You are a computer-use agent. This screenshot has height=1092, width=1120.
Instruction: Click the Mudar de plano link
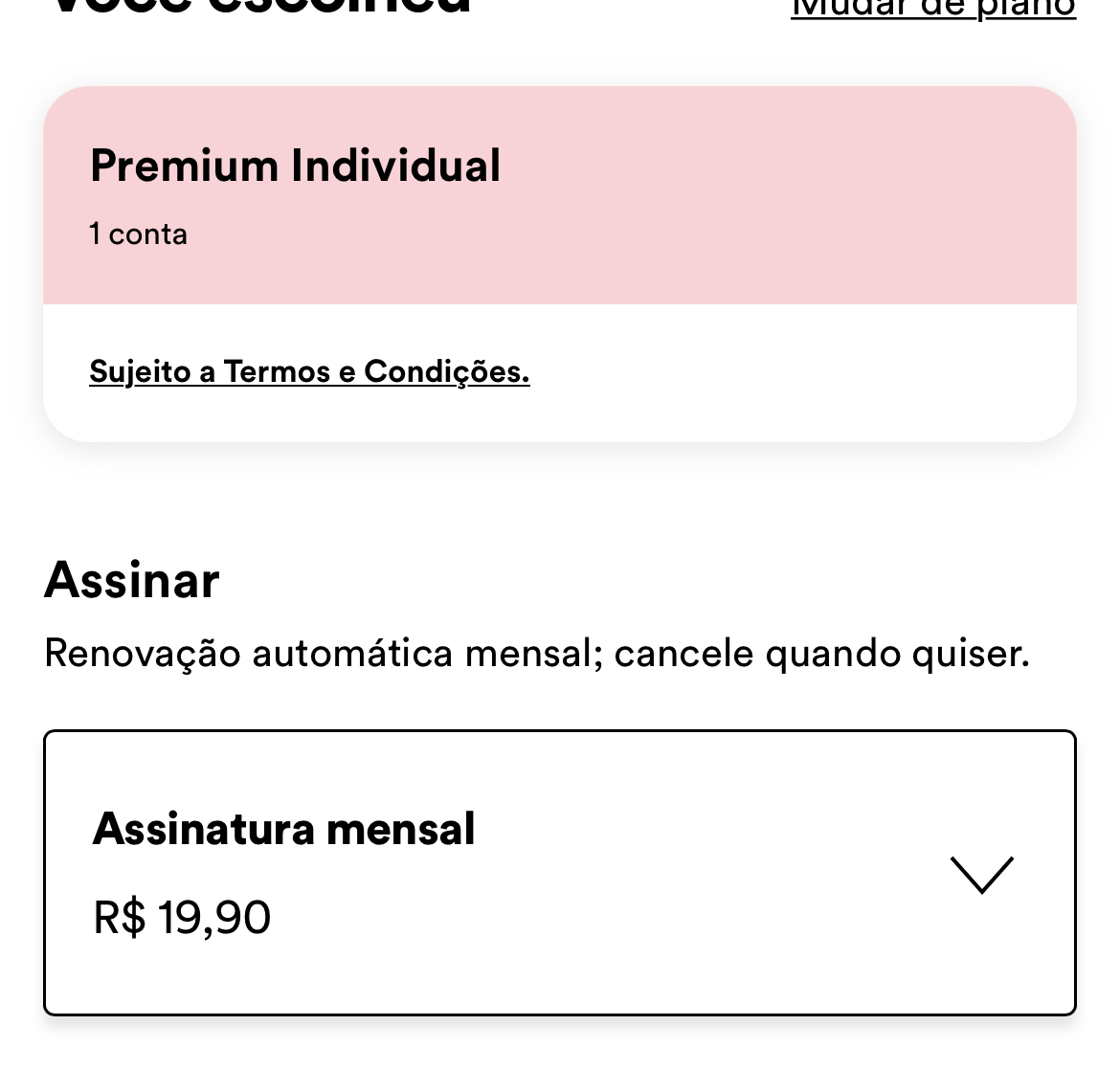click(932, 10)
